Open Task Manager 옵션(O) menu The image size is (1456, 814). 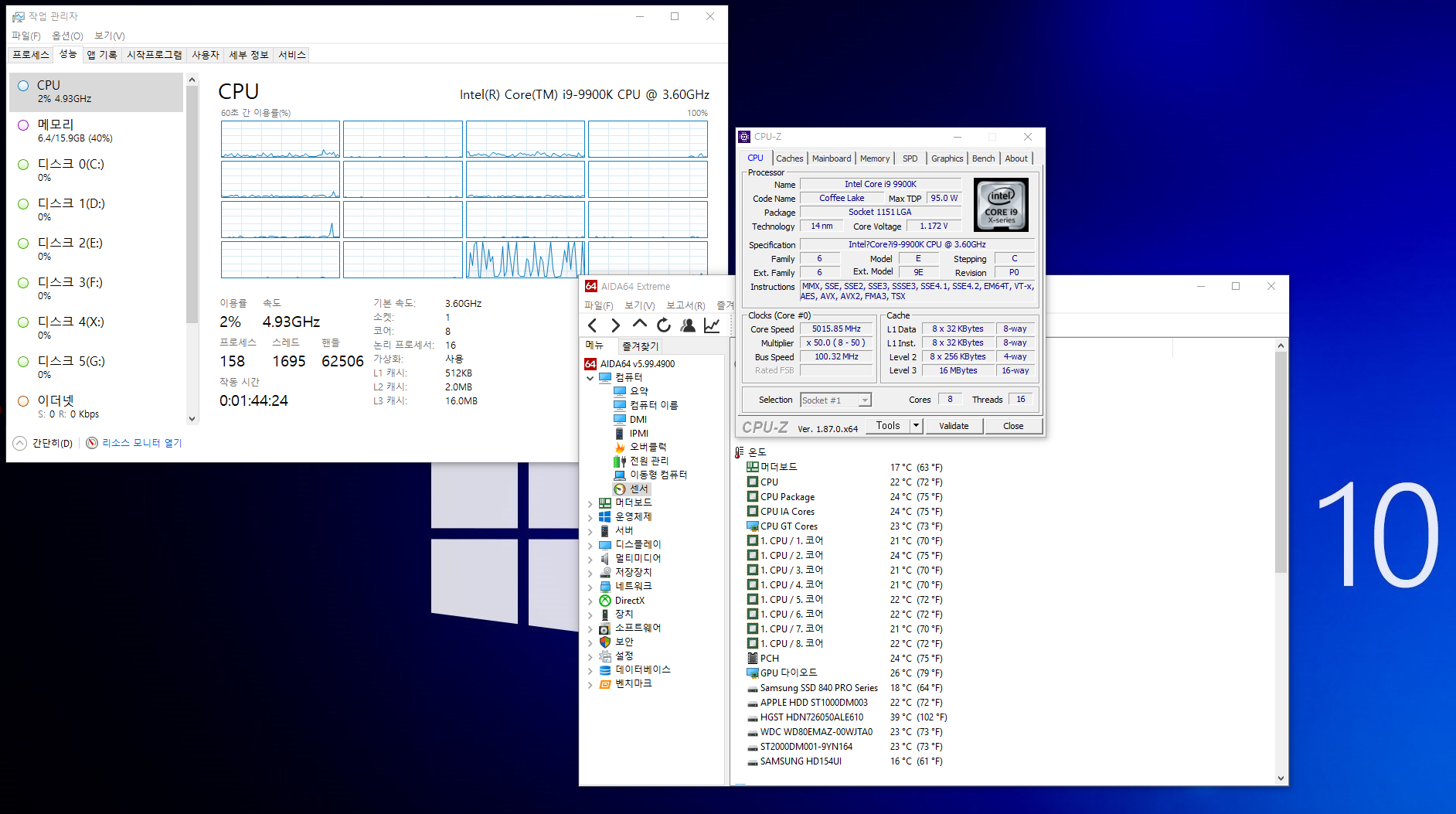coord(67,36)
